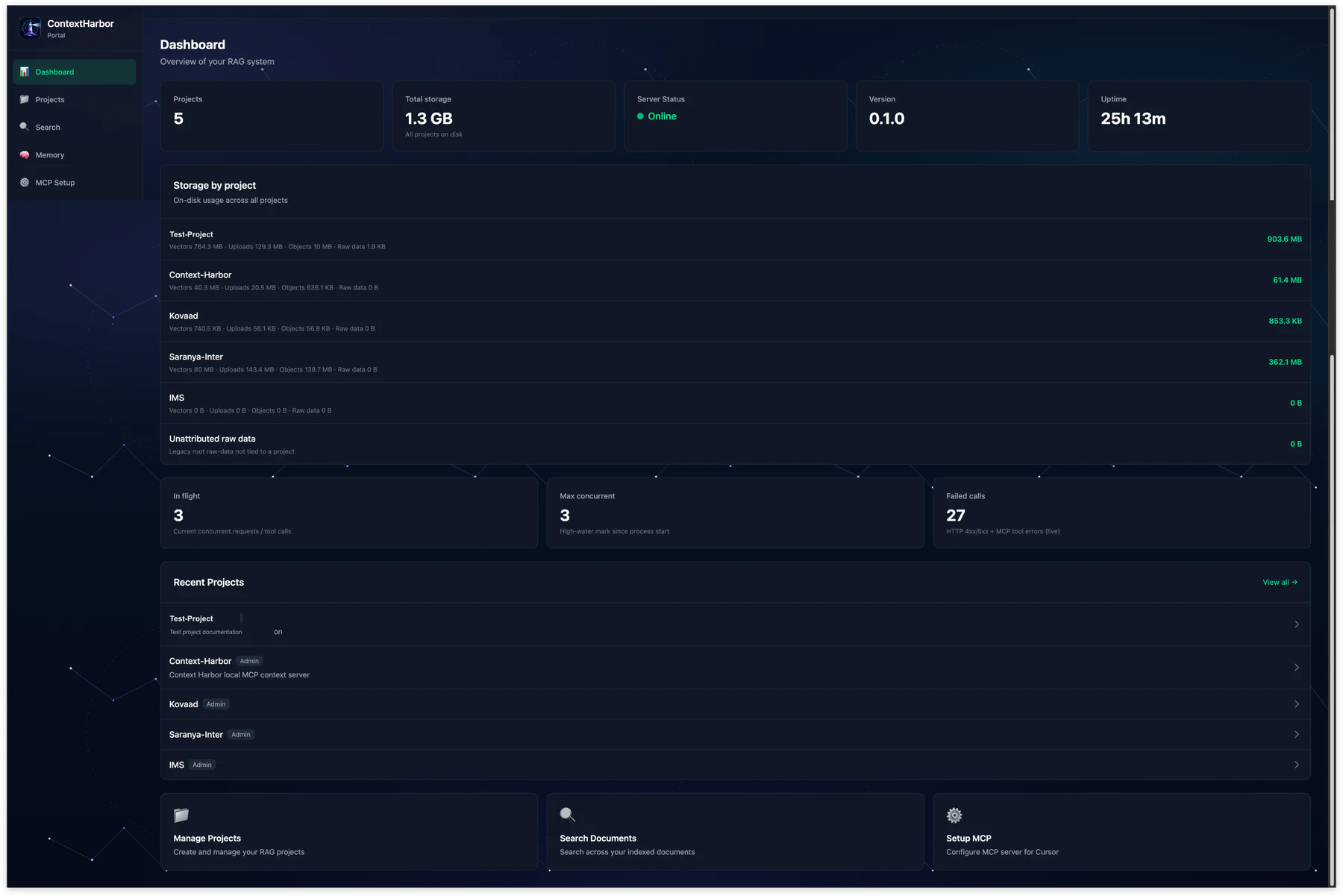Screen dimensions: 1343x896
Task: Click Kovaad in Storage by project
Action: coord(184,316)
